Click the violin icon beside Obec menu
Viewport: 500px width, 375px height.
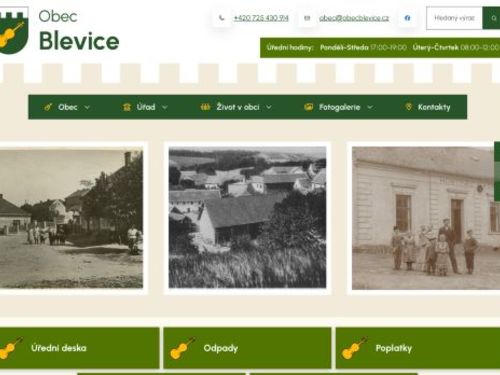coord(48,107)
